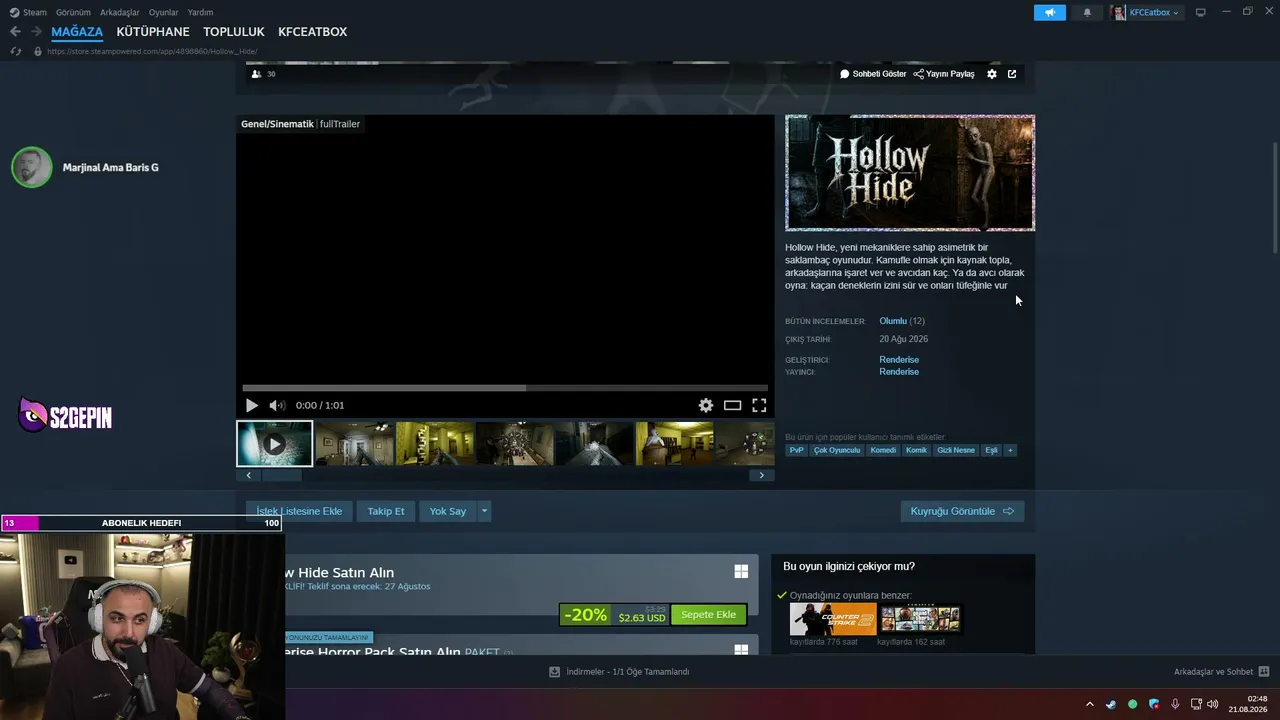Select the third yellow-room screenshot thumbnail

435,443
